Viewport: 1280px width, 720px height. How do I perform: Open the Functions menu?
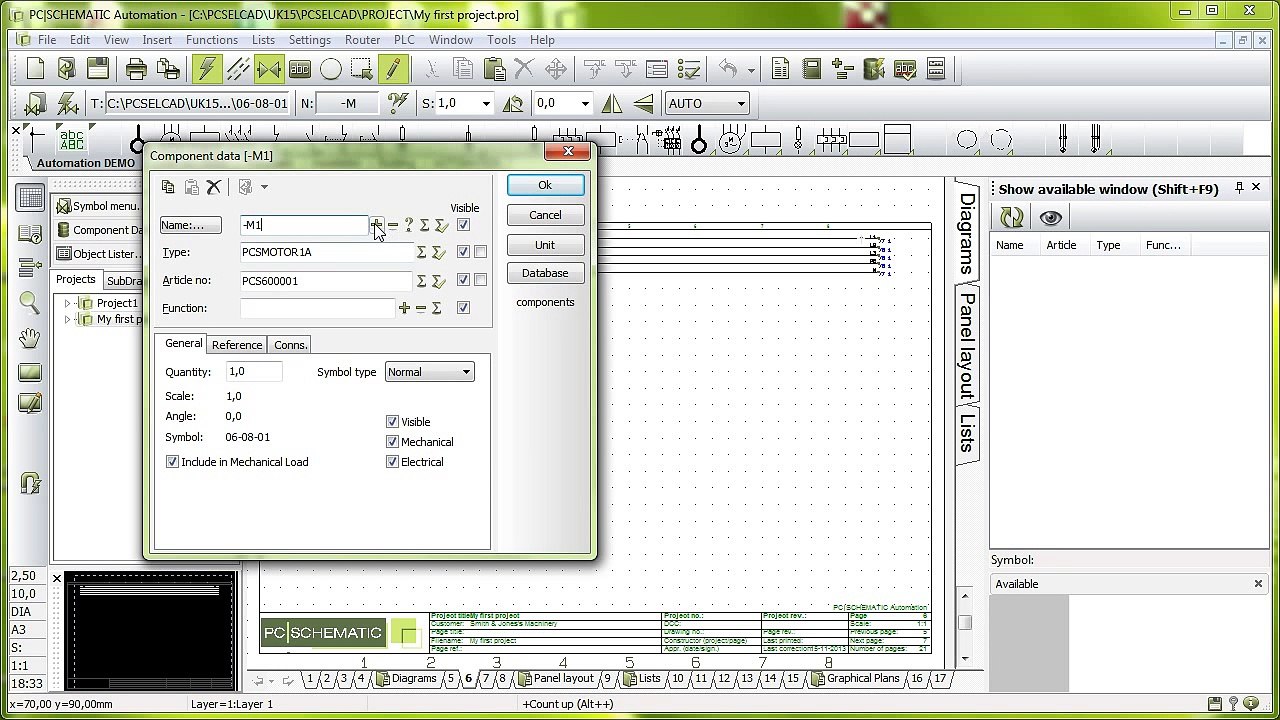212,40
